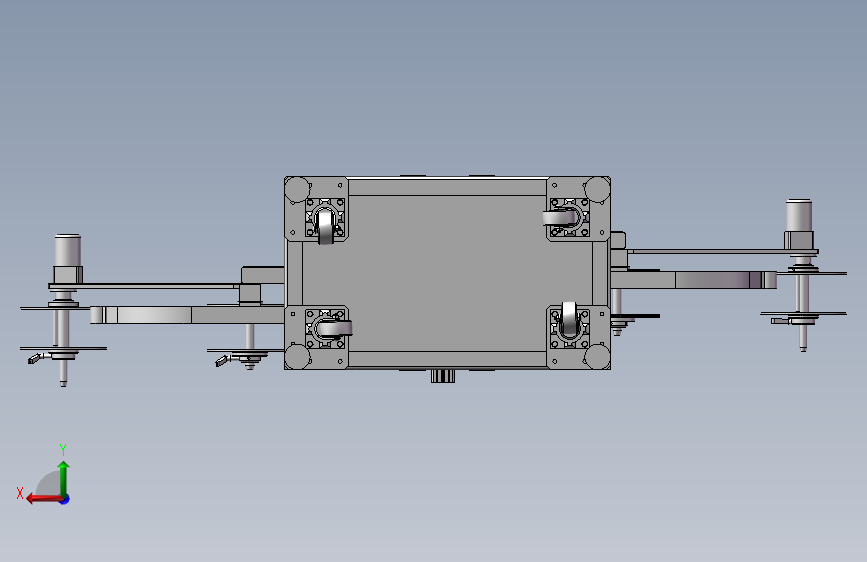Viewport: 867px width, 562px height.
Task: Select the top-left caster wheel
Action: tap(325, 226)
